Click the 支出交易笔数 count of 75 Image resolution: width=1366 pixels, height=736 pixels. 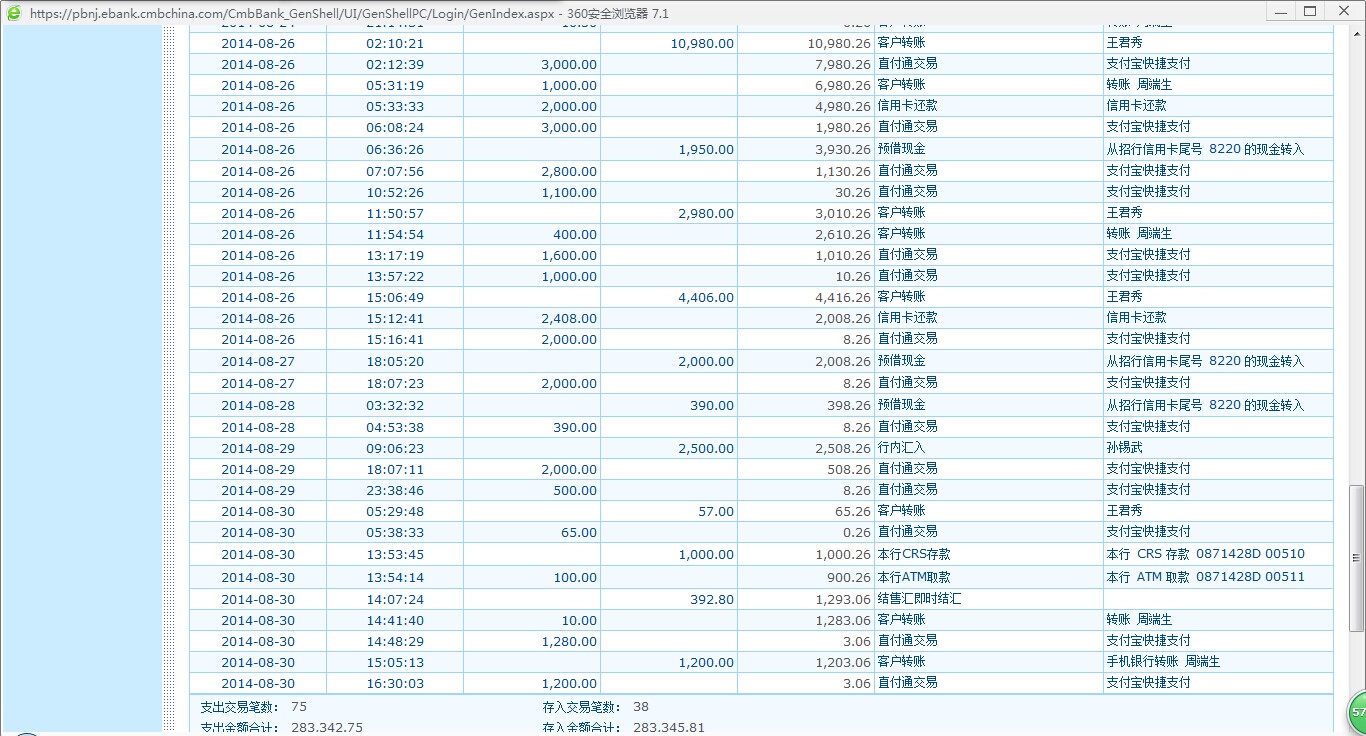coord(299,707)
